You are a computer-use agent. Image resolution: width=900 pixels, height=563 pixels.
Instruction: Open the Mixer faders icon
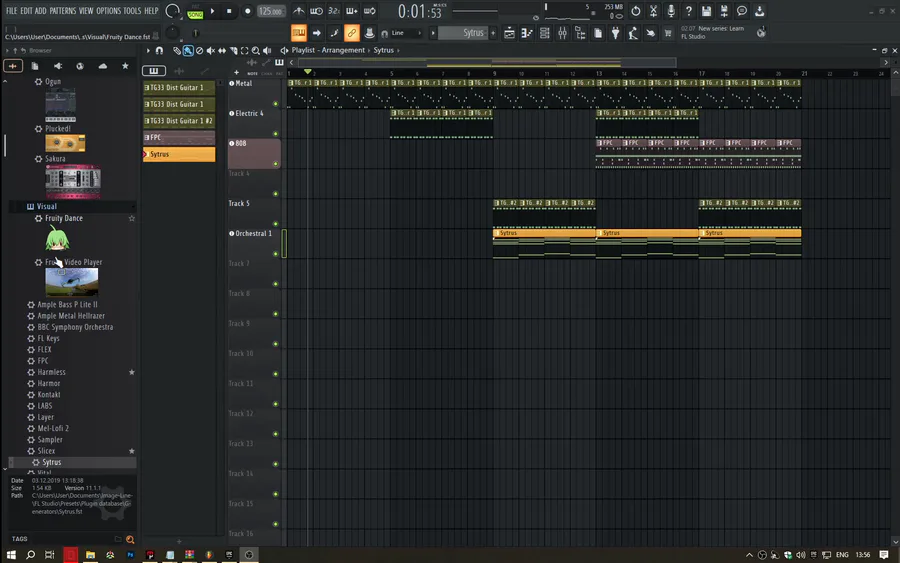562,33
